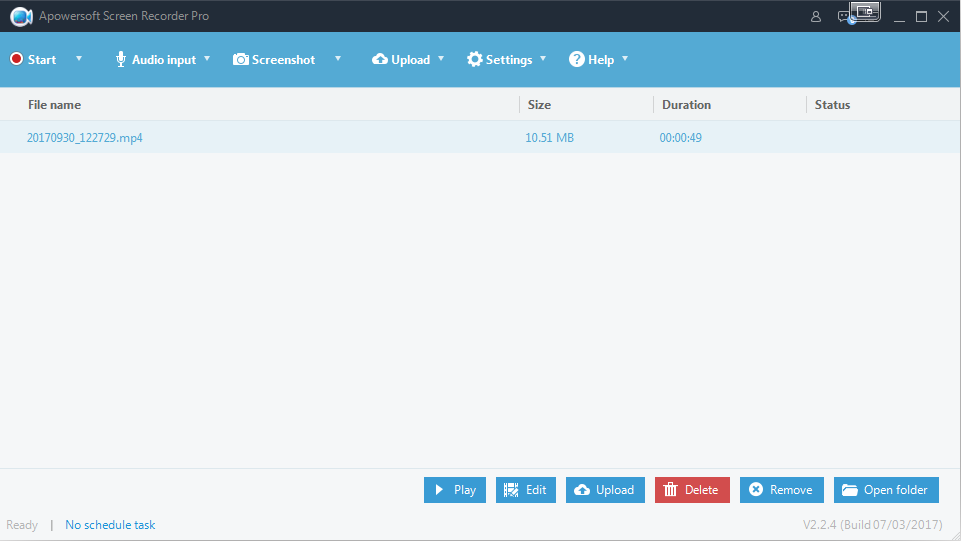The height and width of the screenshot is (541, 961).
Task: Click the red Start record button
Action: click(33, 59)
